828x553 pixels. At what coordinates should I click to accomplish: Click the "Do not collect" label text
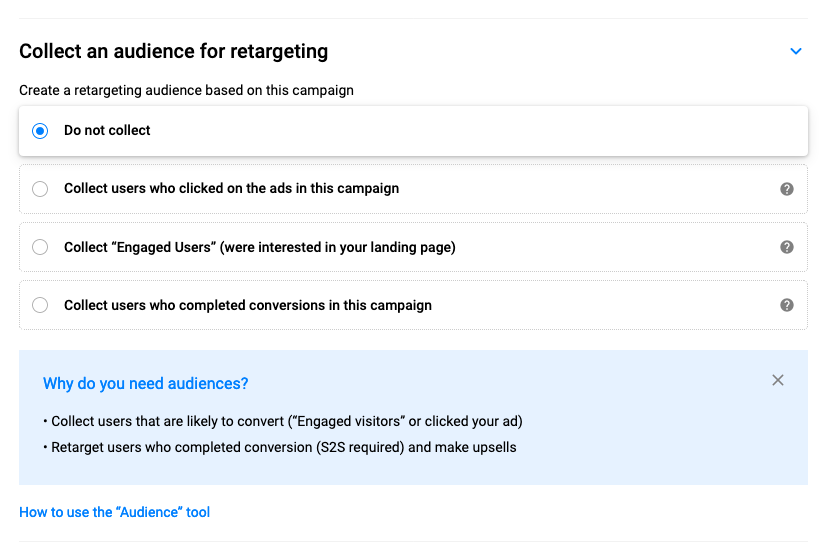107,130
